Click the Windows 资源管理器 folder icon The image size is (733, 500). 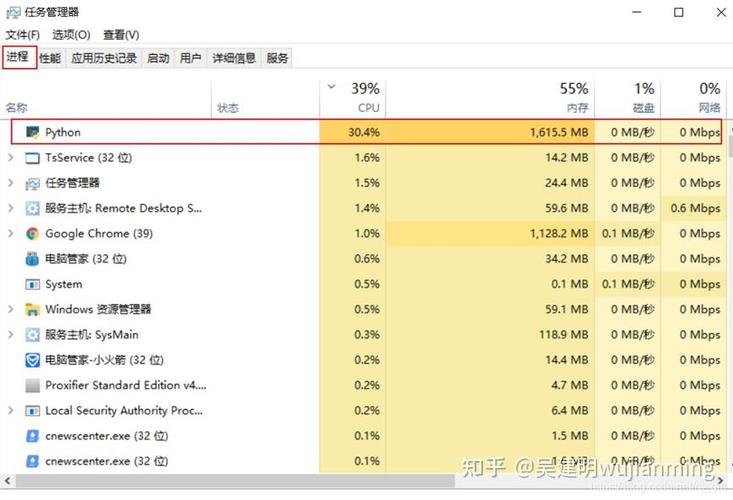(32, 309)
